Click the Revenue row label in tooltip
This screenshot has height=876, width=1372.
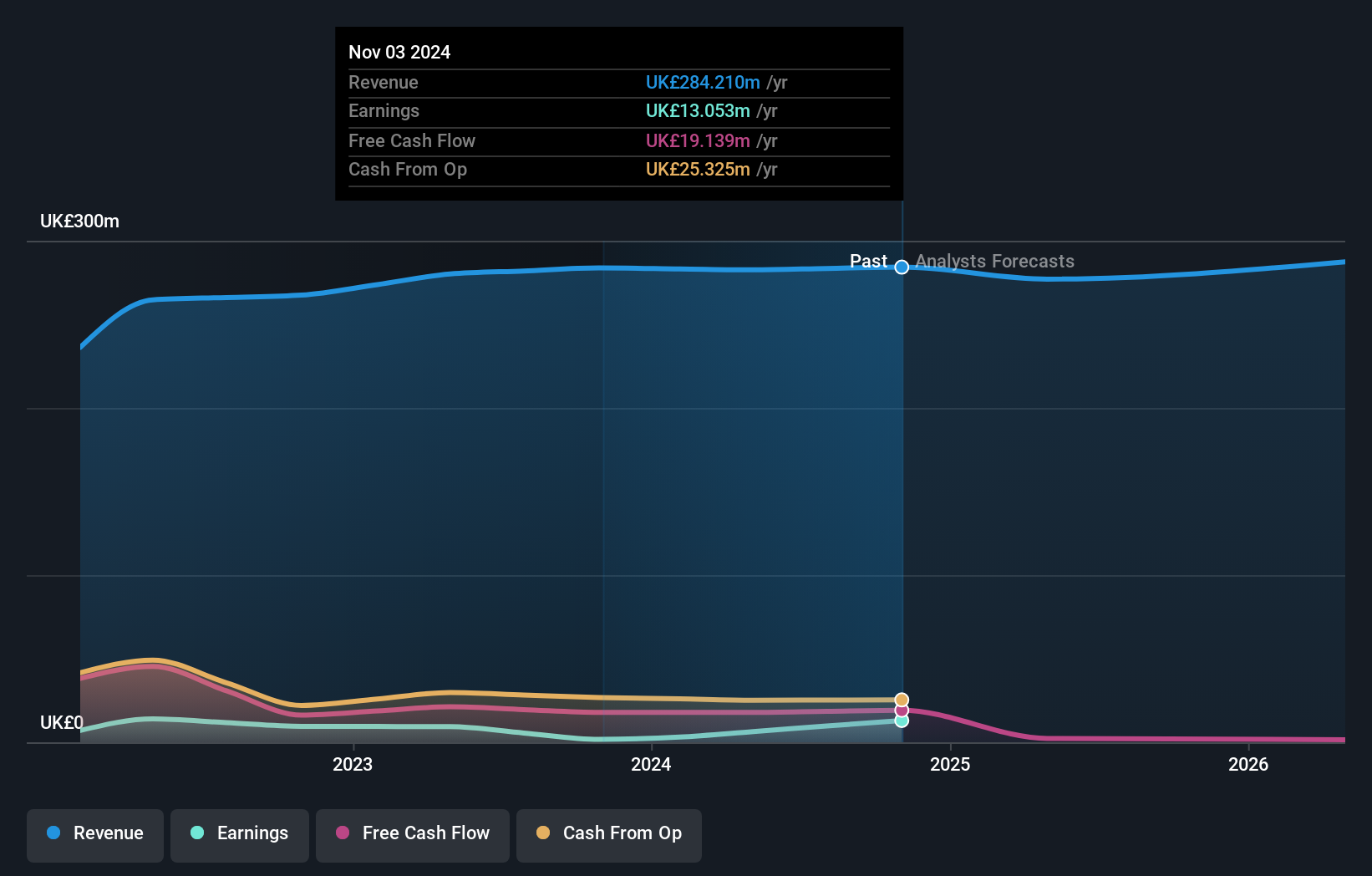pos(384,82)
